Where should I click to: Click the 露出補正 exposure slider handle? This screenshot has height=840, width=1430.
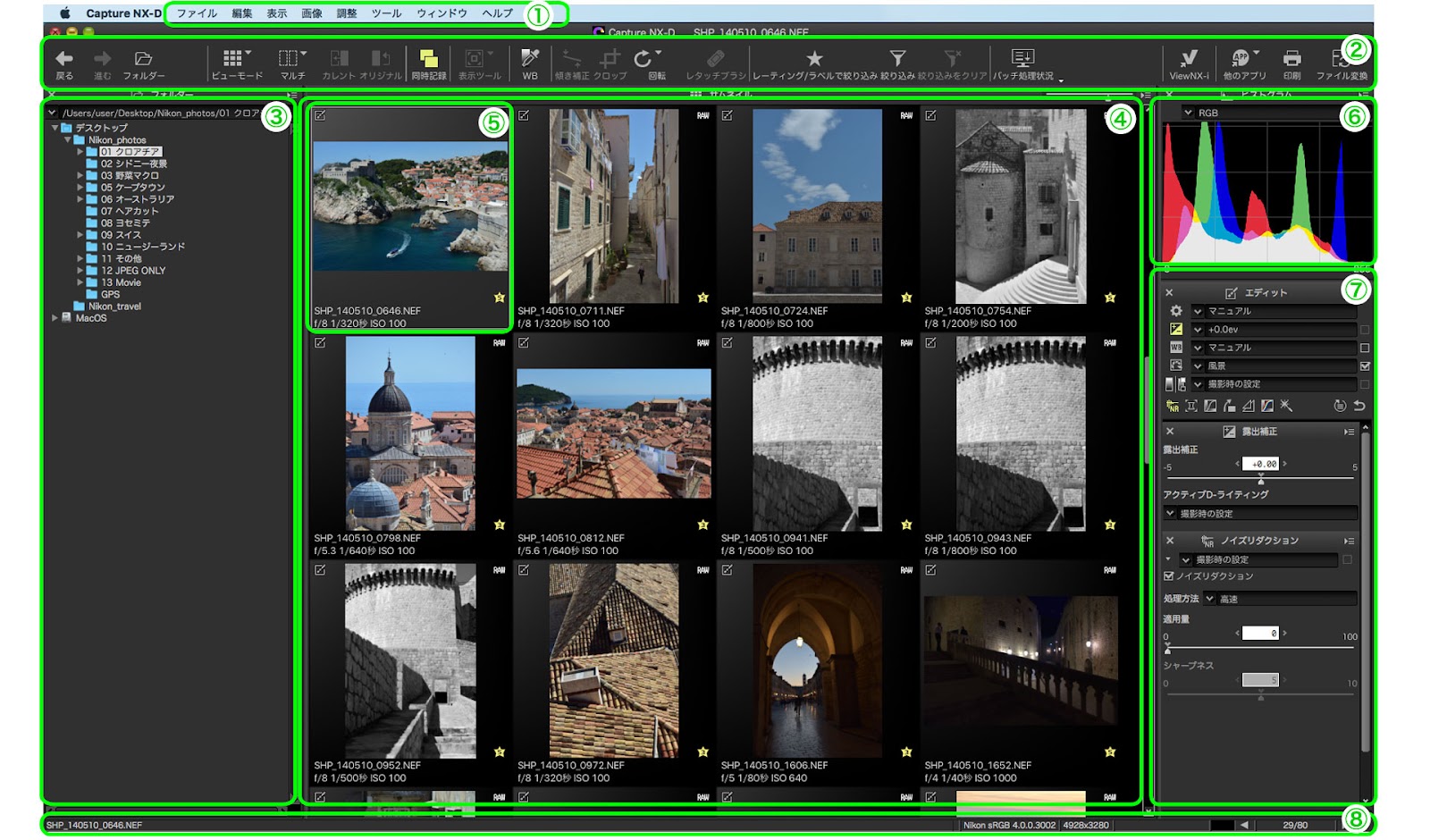click(1261, 481)
